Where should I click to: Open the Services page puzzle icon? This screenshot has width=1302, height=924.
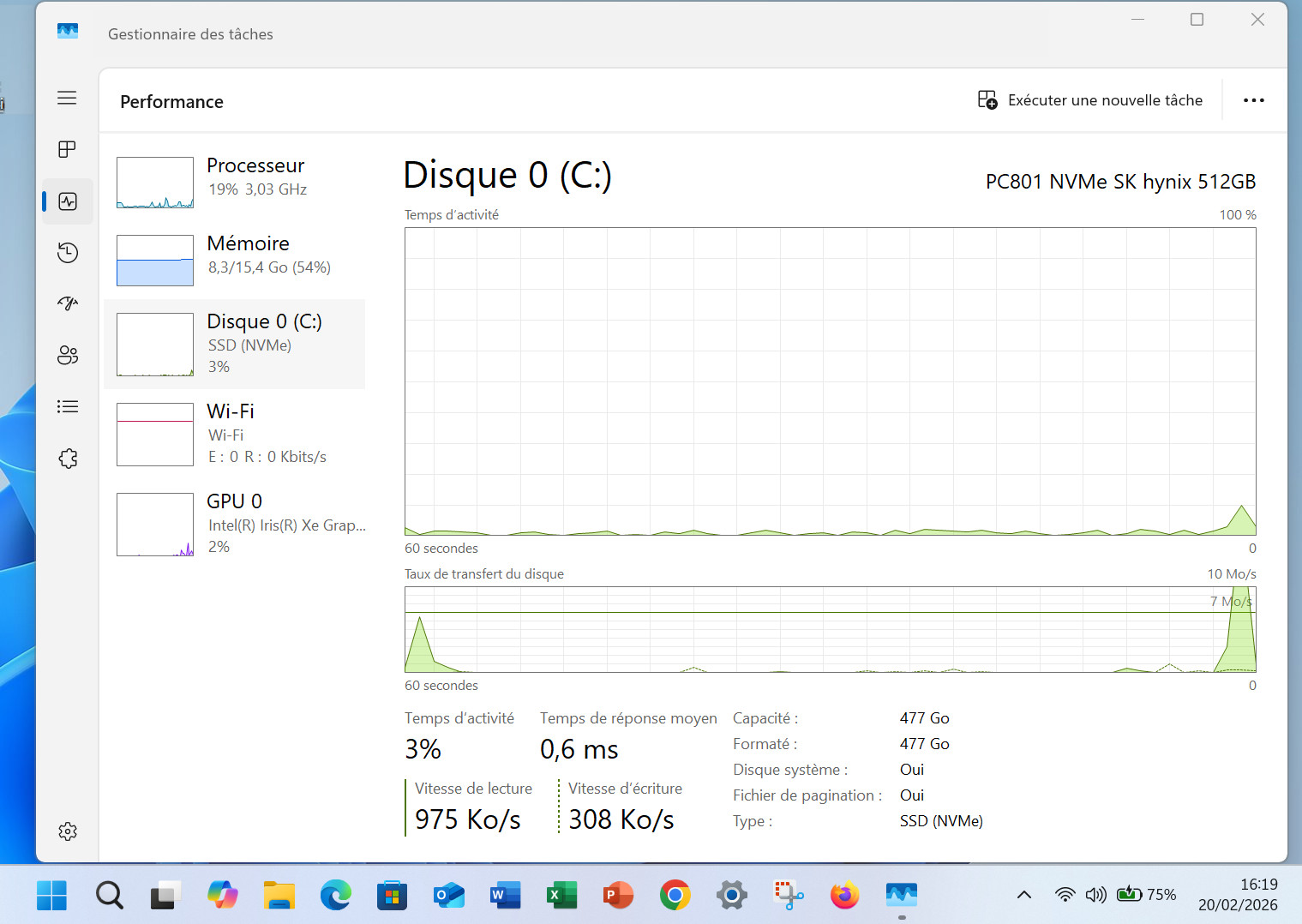click(67, 459)
